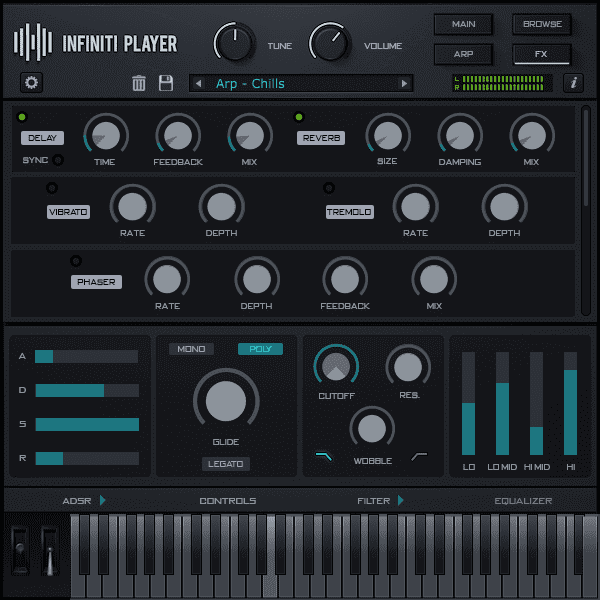Open the Arp tab
The image size is (600, 600).
pos(463,54)
